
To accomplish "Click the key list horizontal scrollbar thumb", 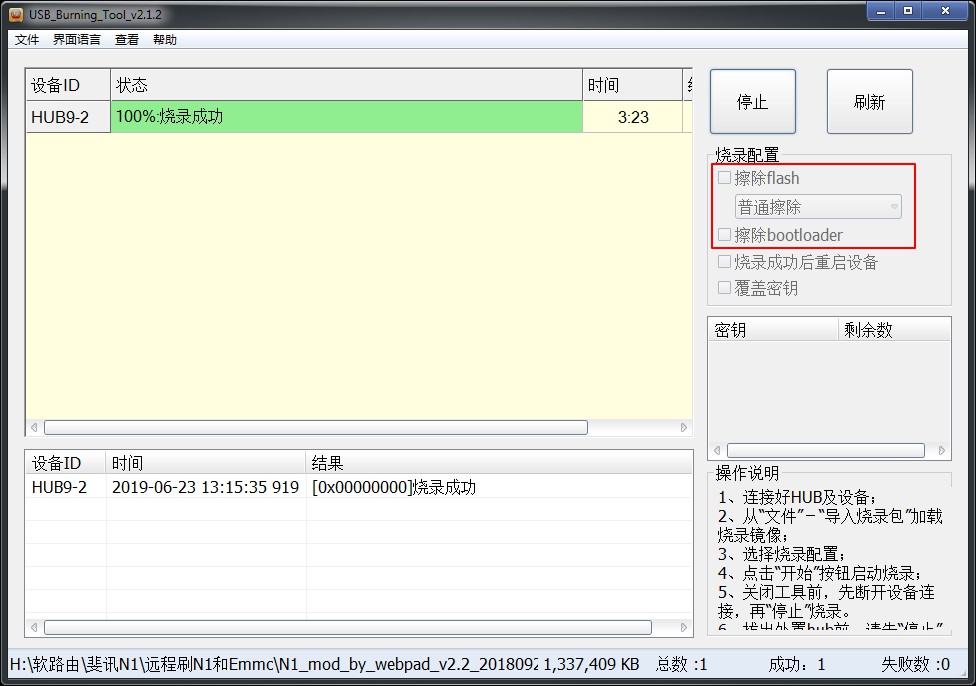I will coord(826,450).
